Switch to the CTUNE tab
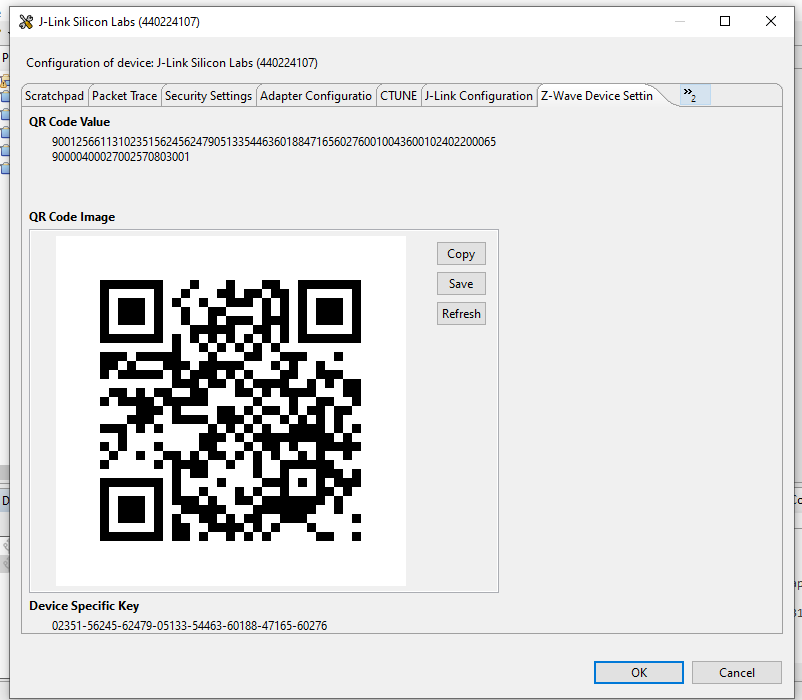Image resolution: width=802 pixels, height=700 pixels. pos(398,95)
